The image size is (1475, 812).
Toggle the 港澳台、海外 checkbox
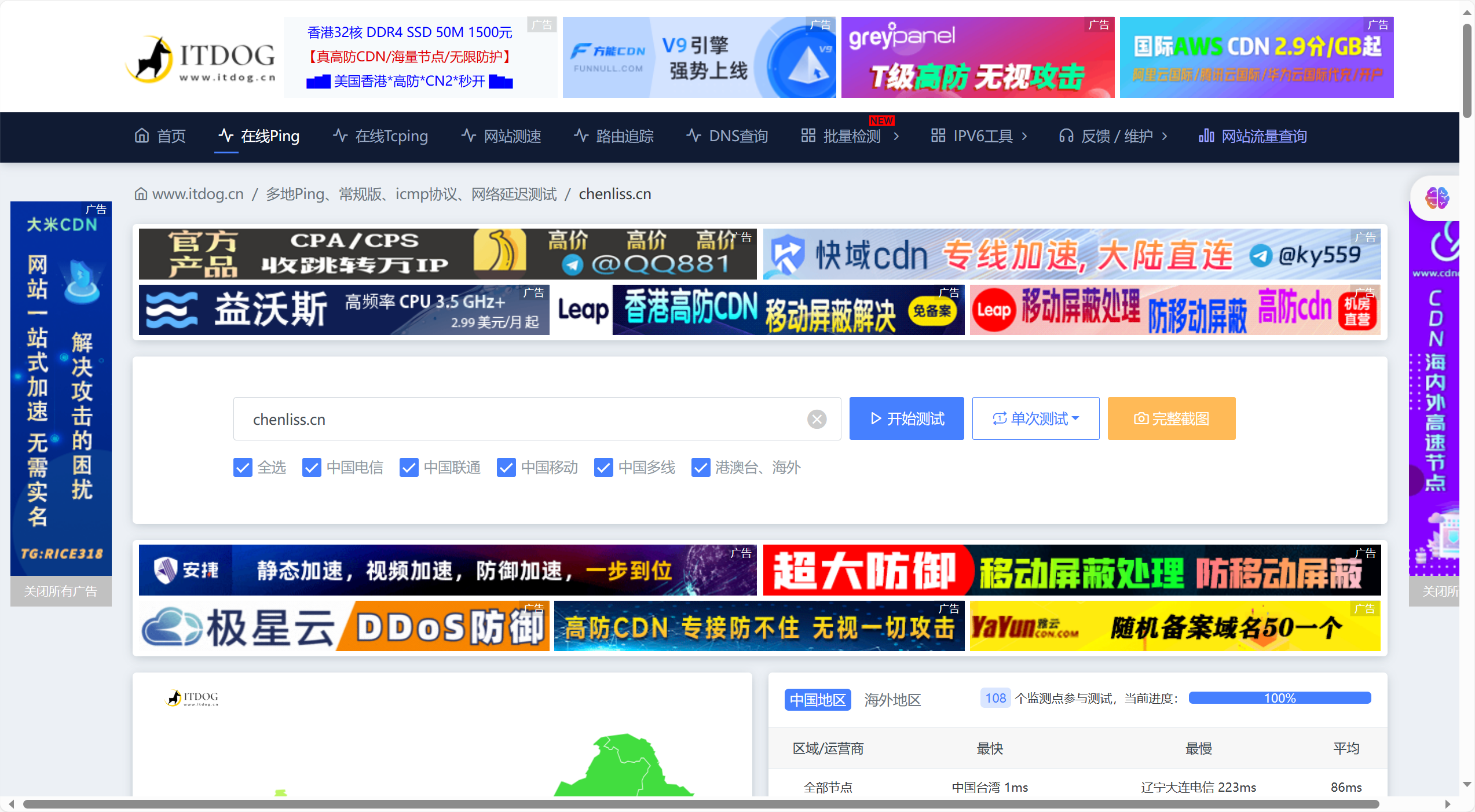point(701,468)
